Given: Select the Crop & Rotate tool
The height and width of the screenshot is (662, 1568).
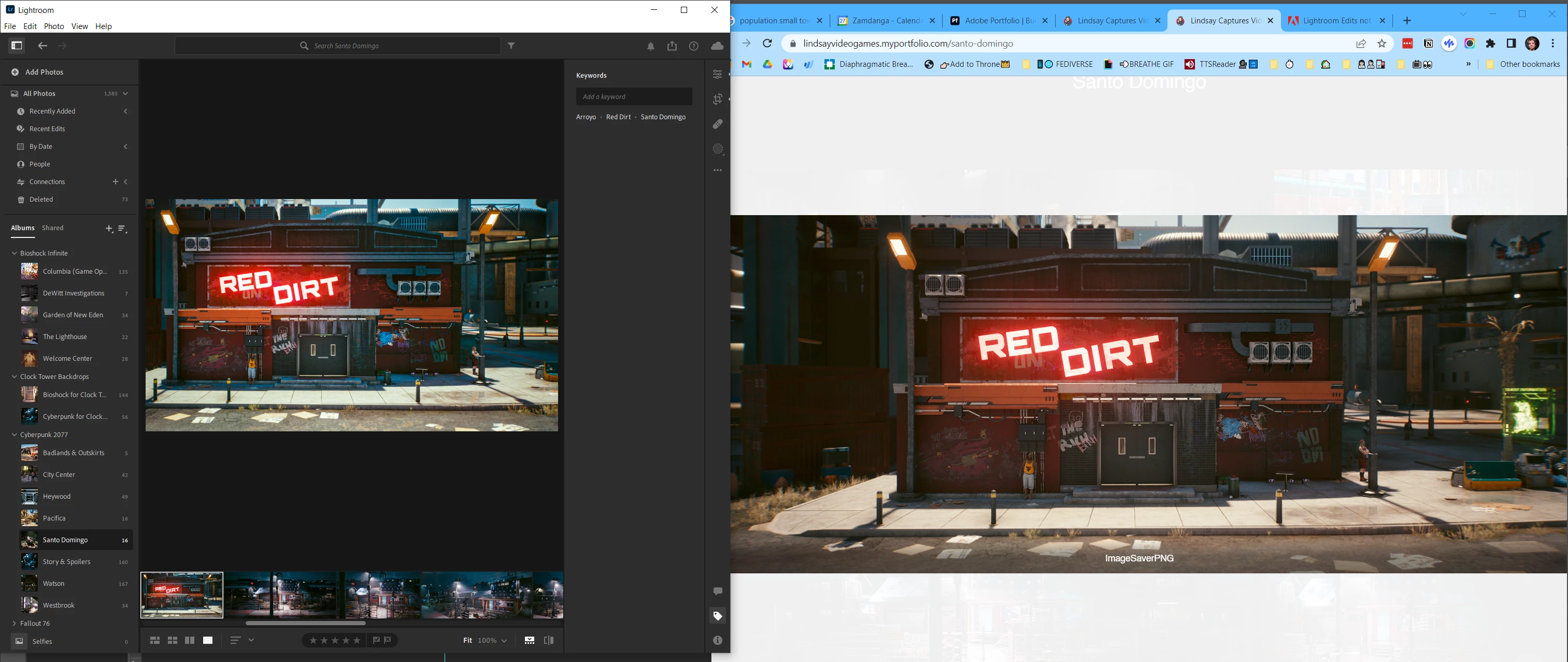Looking at the screenshot, I should [718, 99].
